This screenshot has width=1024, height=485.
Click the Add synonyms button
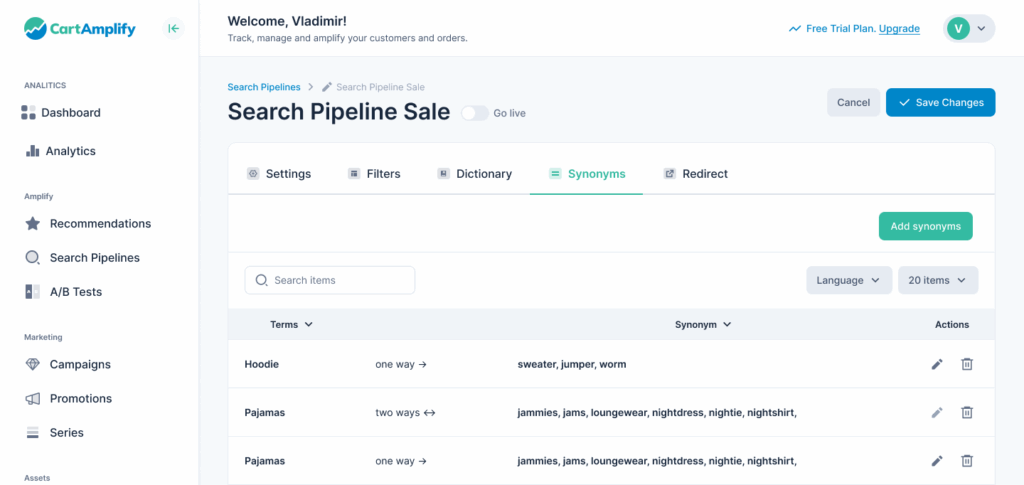pos(925,226)
